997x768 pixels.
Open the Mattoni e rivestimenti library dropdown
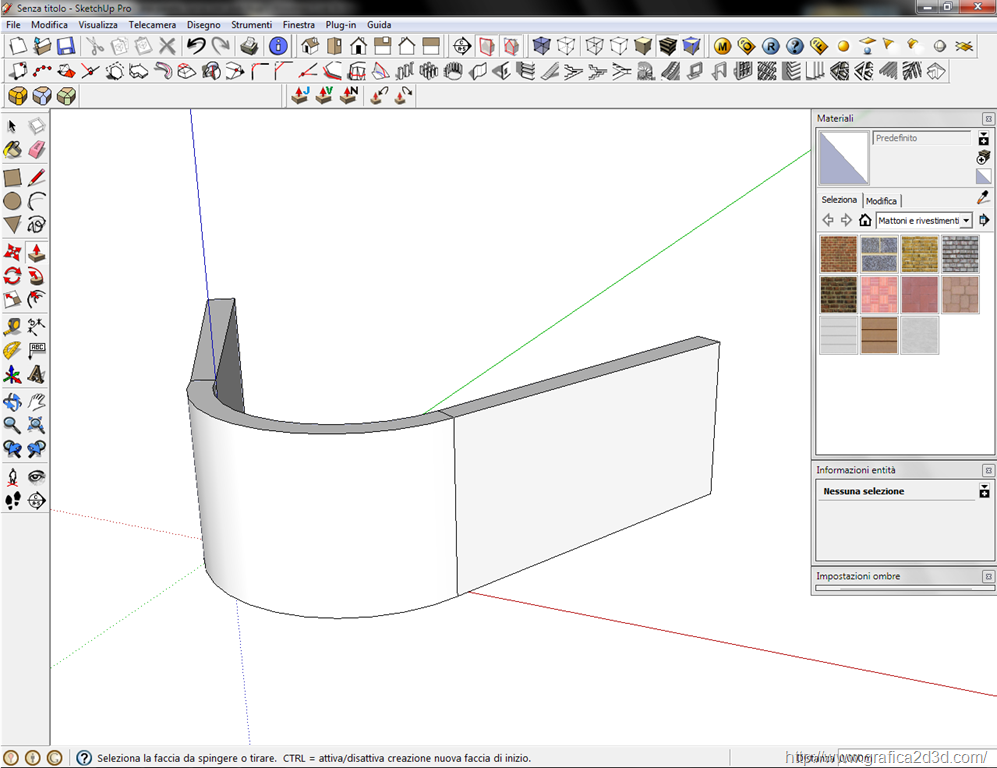[966, 220]
